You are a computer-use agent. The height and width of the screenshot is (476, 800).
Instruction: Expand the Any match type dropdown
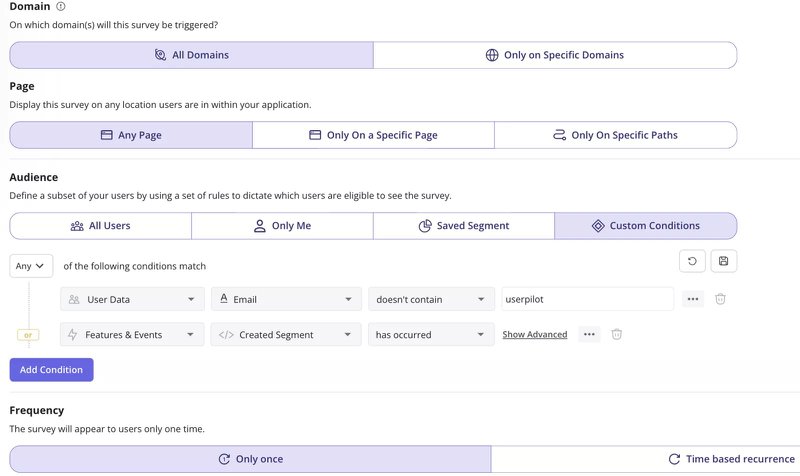tap(32, 266)
